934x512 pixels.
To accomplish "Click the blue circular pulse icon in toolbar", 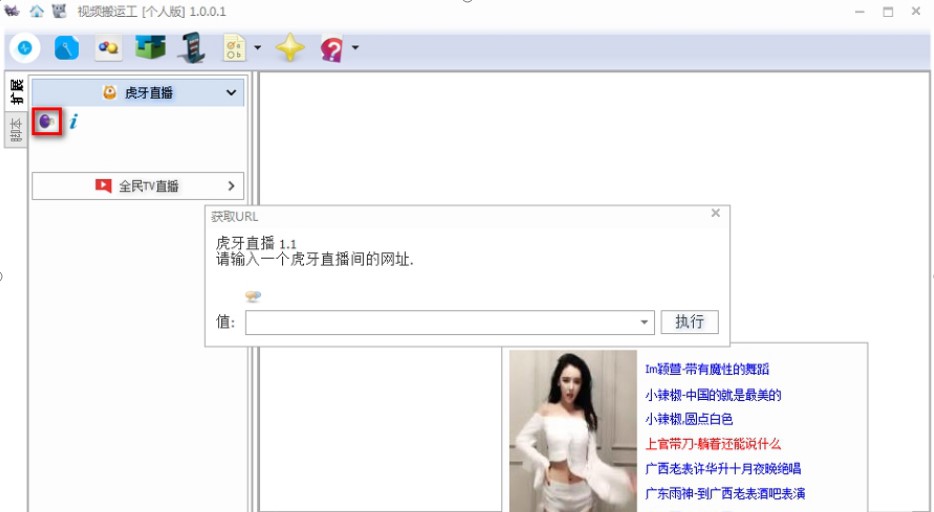I will (25, 48).
